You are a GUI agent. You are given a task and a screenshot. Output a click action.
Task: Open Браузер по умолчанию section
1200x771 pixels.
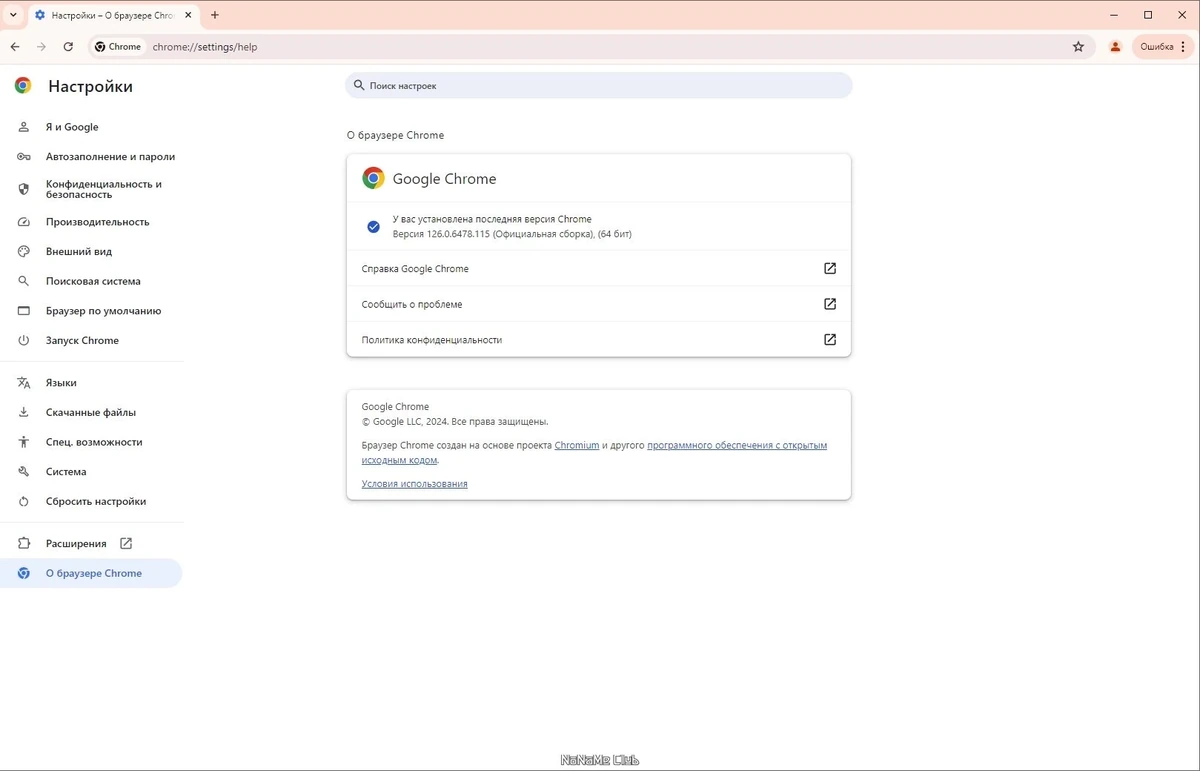[x=91, y=311]
